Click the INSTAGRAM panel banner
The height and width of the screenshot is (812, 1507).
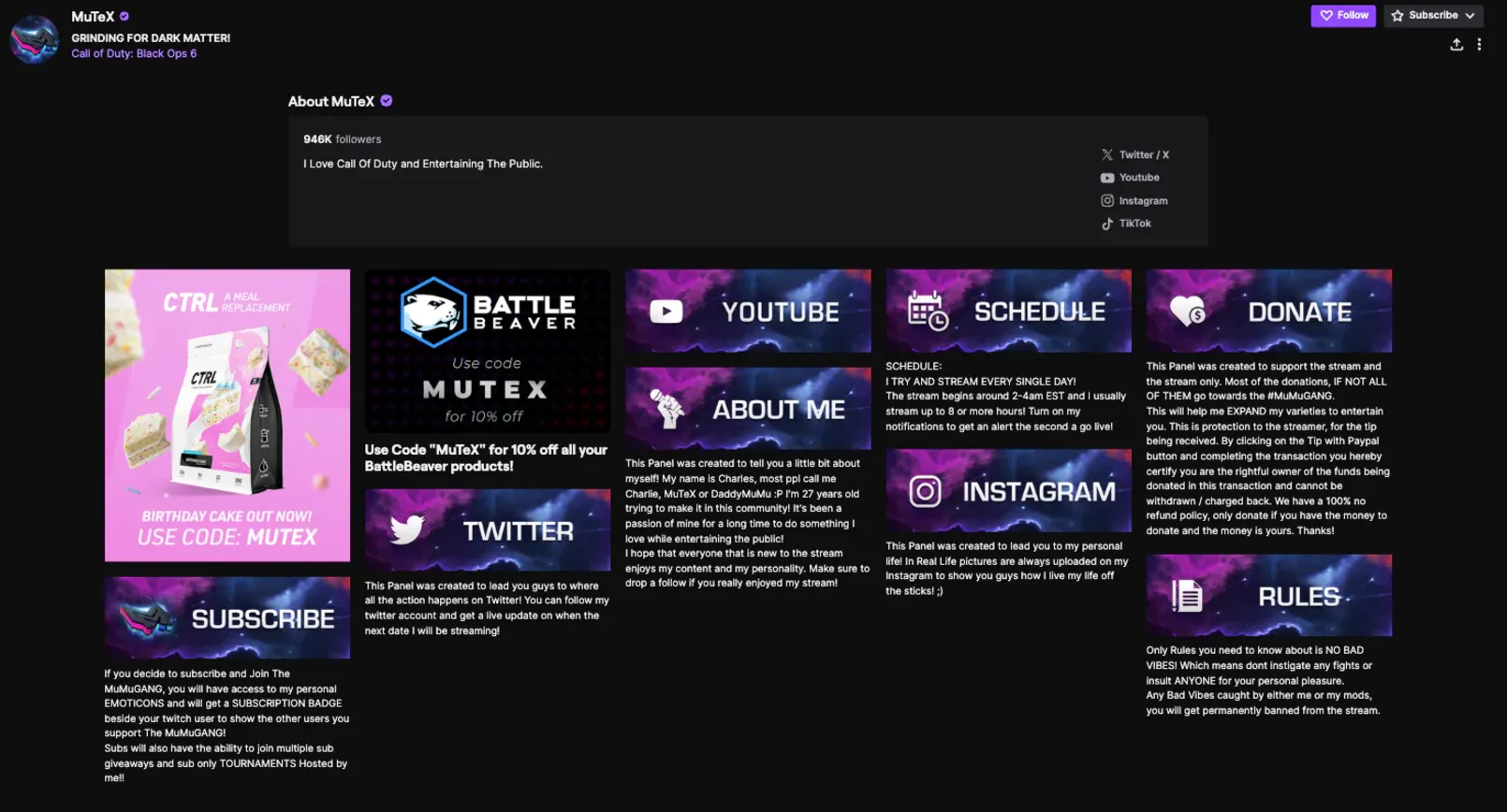pyautogui.click(x=1008, y=490)
